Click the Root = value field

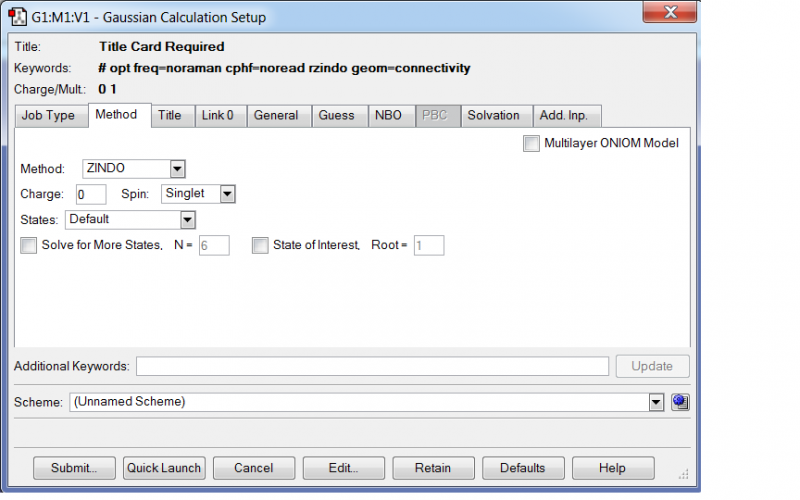[x=429, y=245]
